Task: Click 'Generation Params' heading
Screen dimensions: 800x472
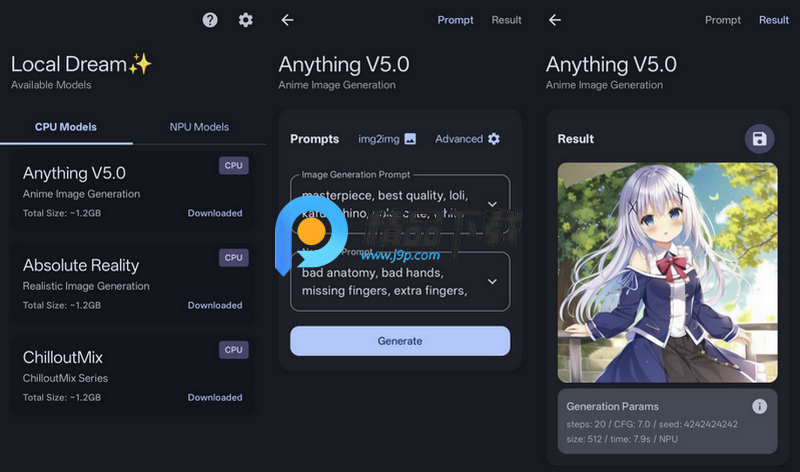Action: tap(612, 406)
